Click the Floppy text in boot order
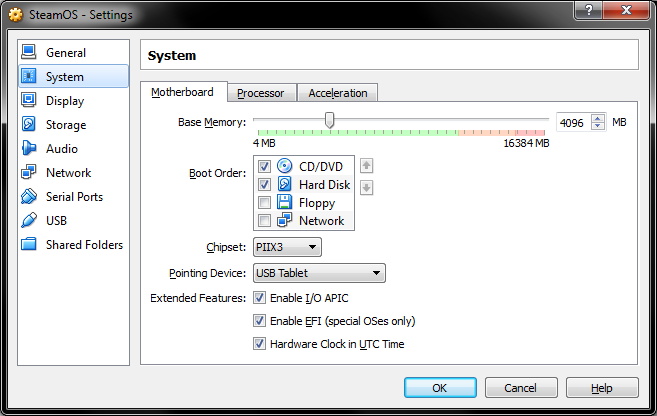Viewport: 657px width, 416px height. point(317,203)
